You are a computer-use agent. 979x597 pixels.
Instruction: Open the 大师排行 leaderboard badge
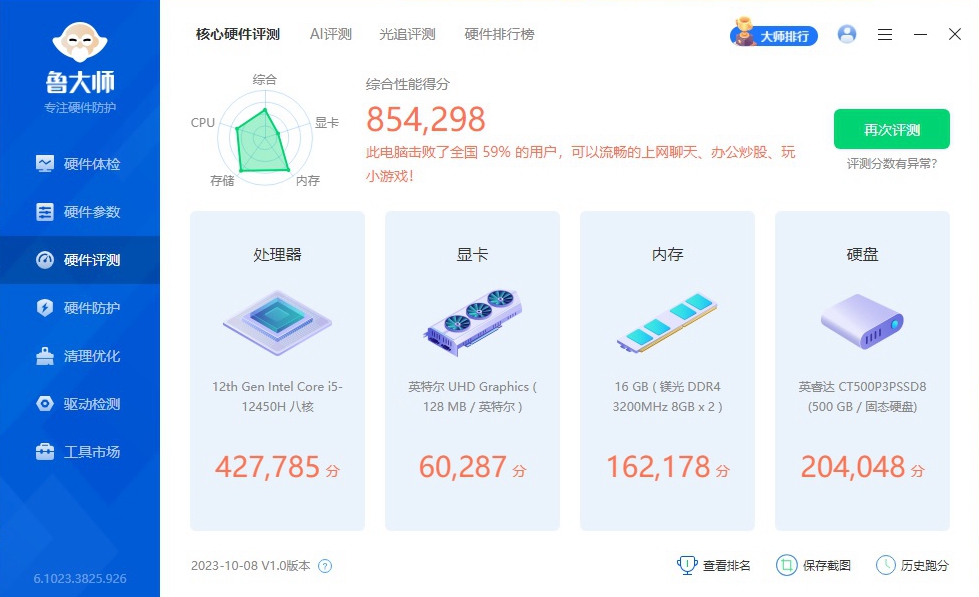coord(774,34)
